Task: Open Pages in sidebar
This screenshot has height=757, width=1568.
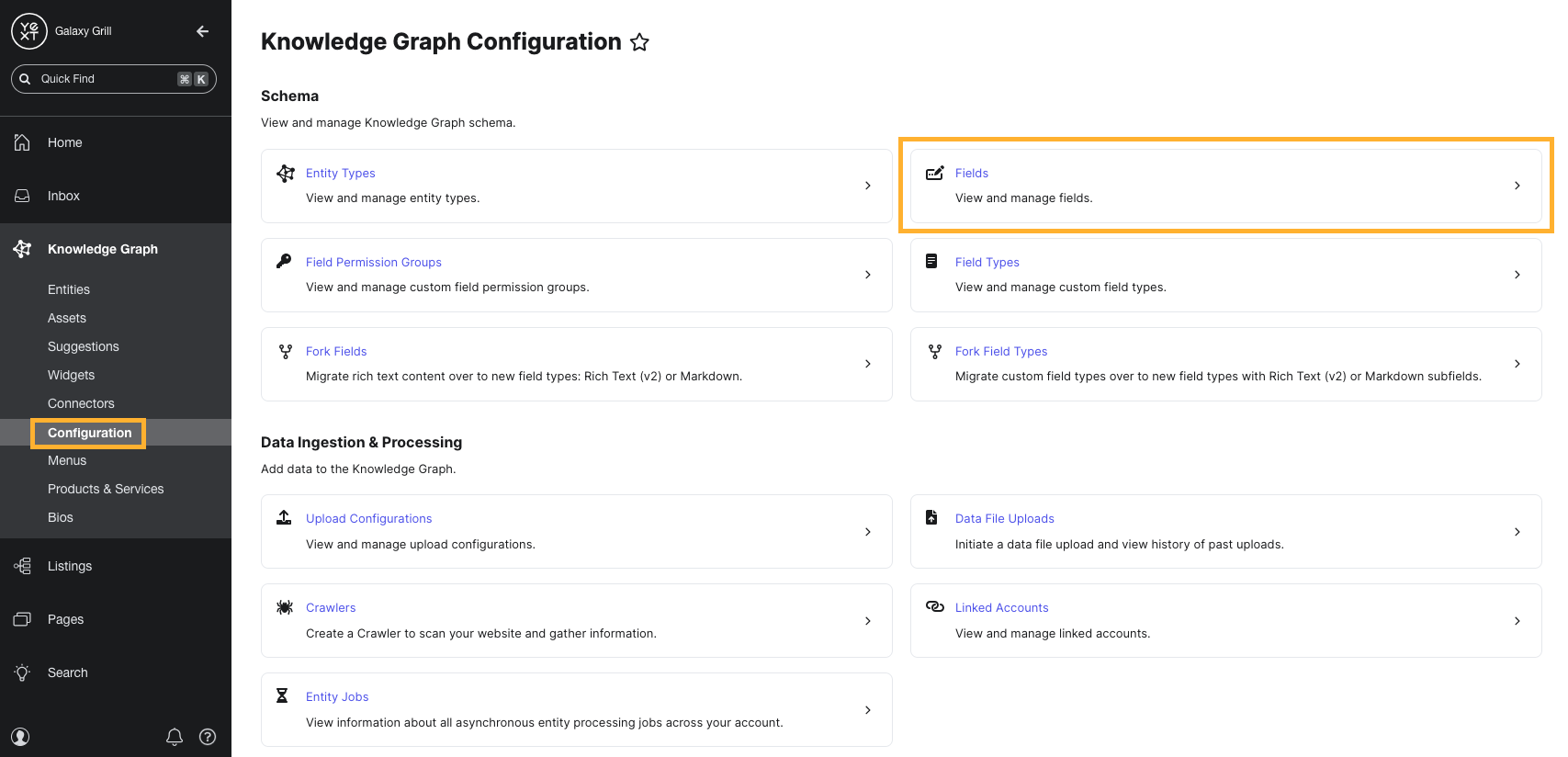Action: tap(66, 619)
